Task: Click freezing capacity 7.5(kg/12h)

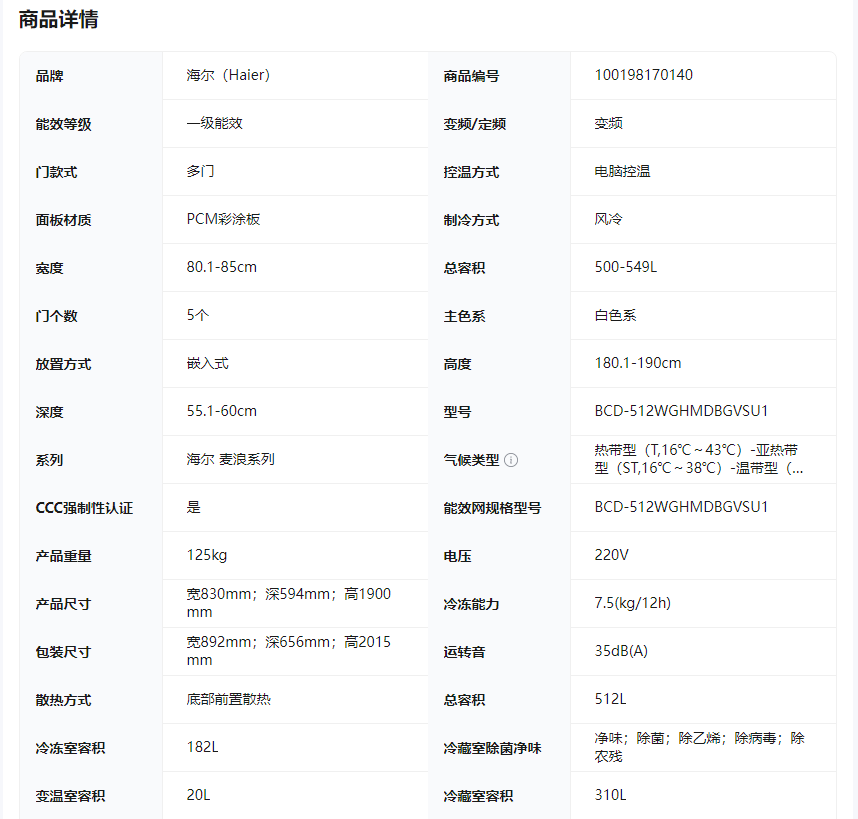Action: pyautogui.click(x=633, y=603)
